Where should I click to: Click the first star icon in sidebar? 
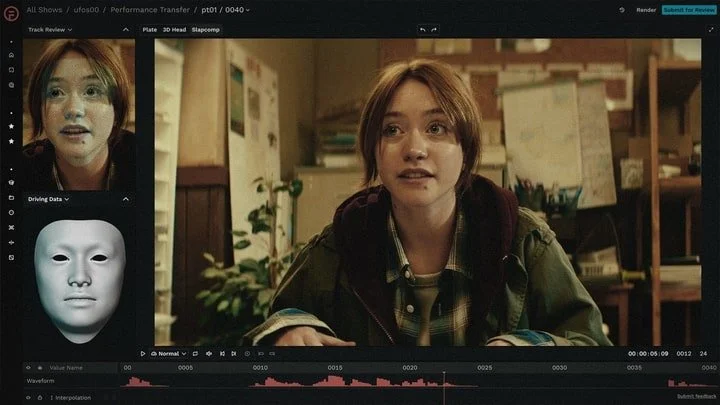[11, 126]
